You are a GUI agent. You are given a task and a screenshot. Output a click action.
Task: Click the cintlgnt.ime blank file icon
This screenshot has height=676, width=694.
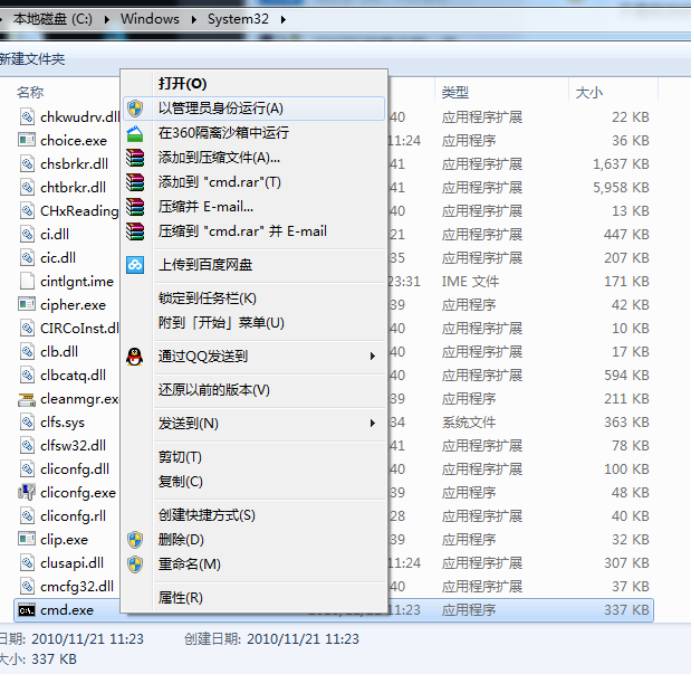tap(27, 281)
